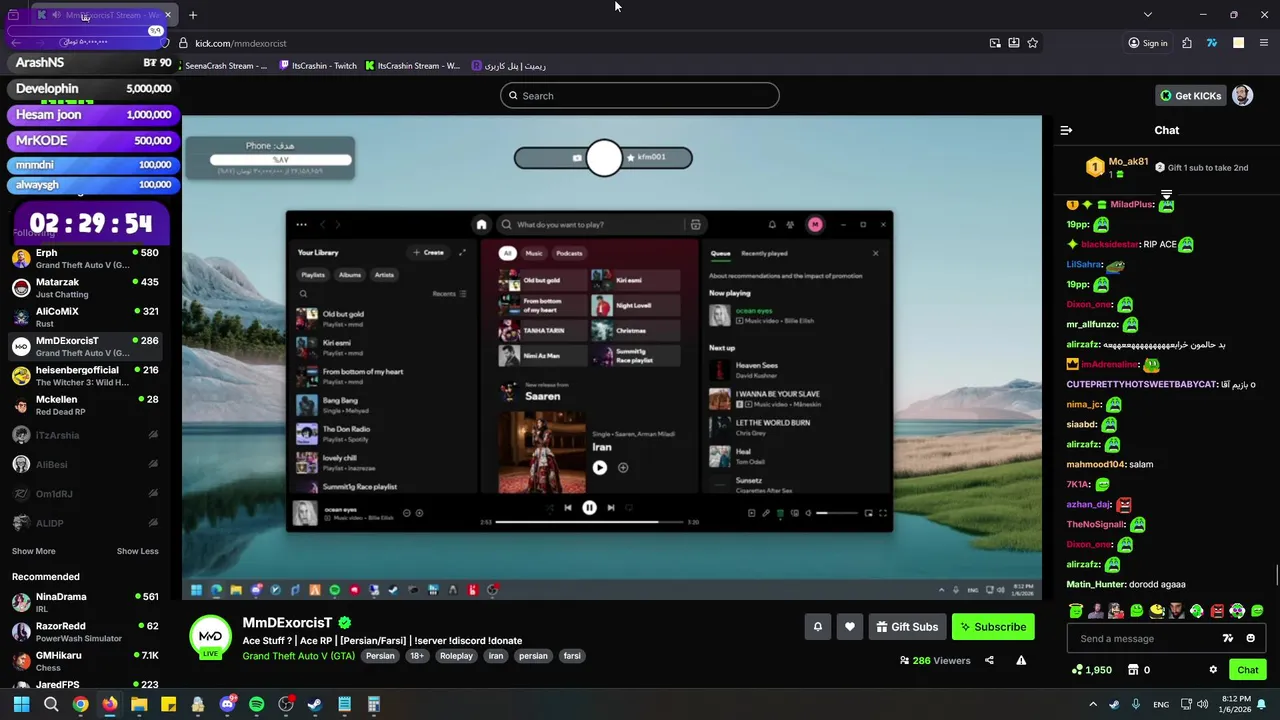
Task: Open the Firefox extensions puzzle icon
Action: (x=1186, y=43)
